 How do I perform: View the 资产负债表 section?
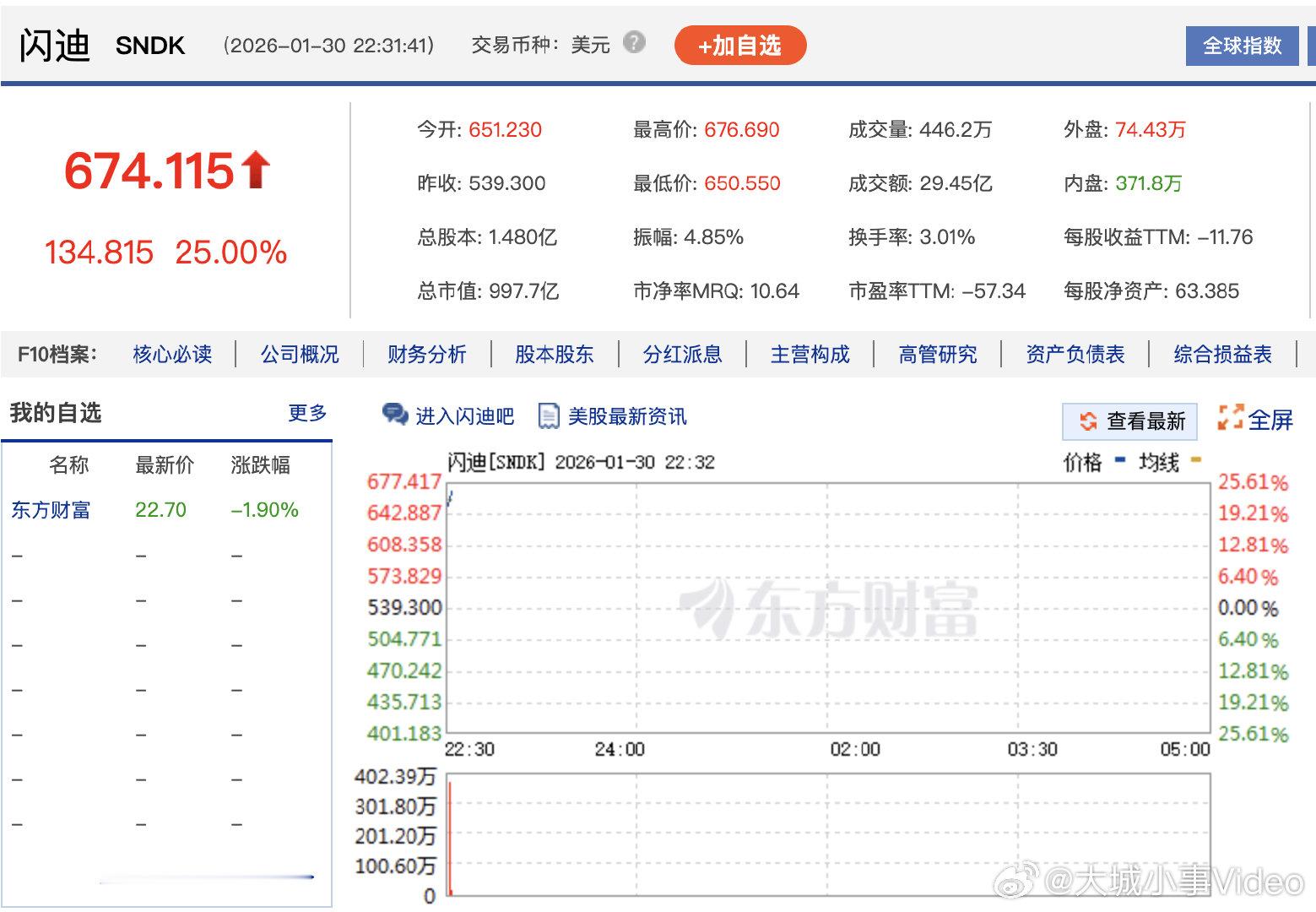[1074, 354]
